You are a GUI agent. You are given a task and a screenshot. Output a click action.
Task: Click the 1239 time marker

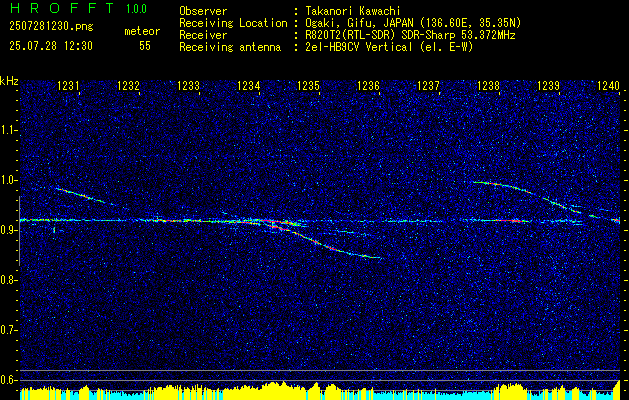point(549,85)
